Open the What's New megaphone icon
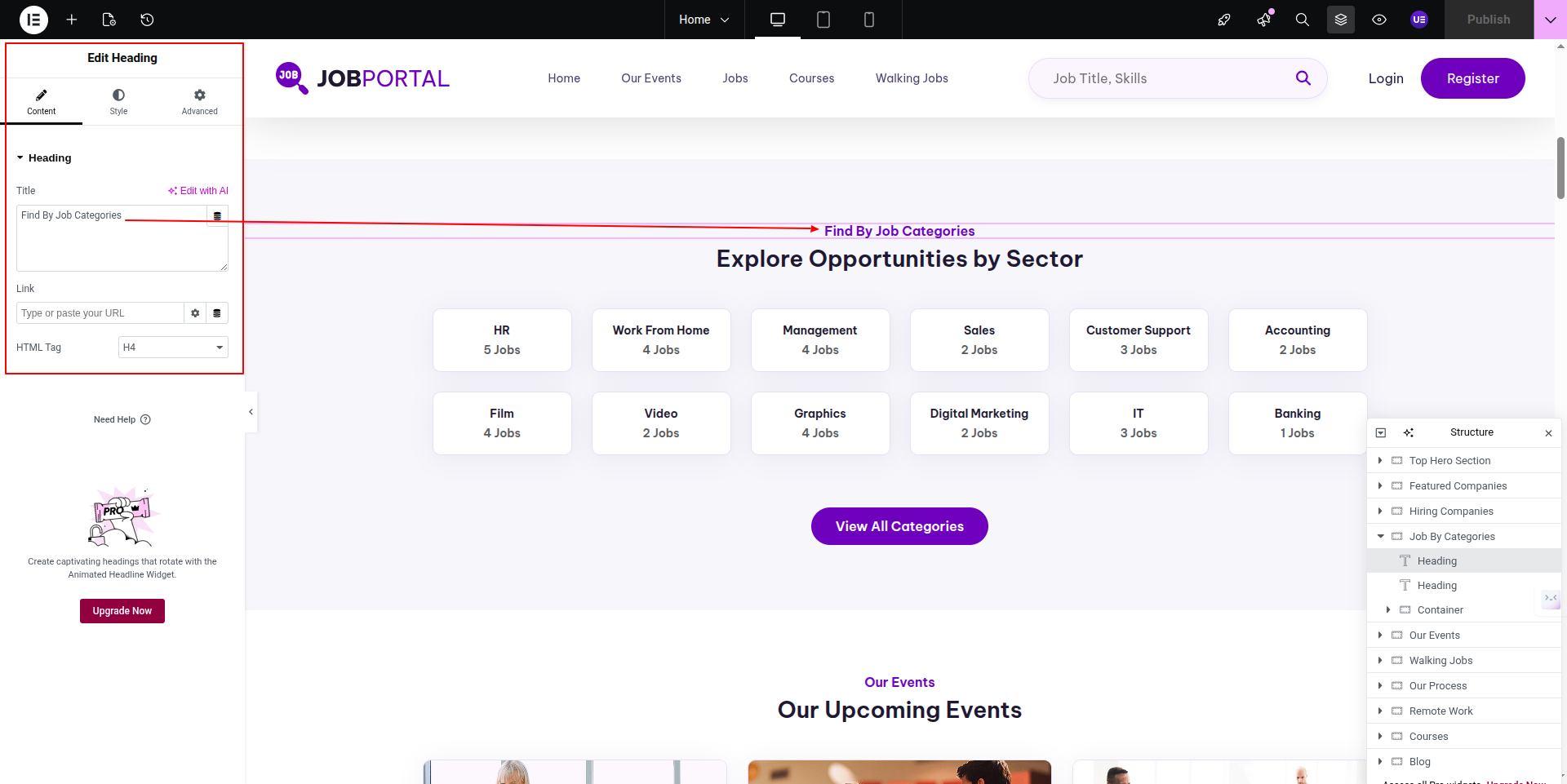The height and width of the screenshot is (784, 1567). pyautogui.click(x=1263, y=20)
